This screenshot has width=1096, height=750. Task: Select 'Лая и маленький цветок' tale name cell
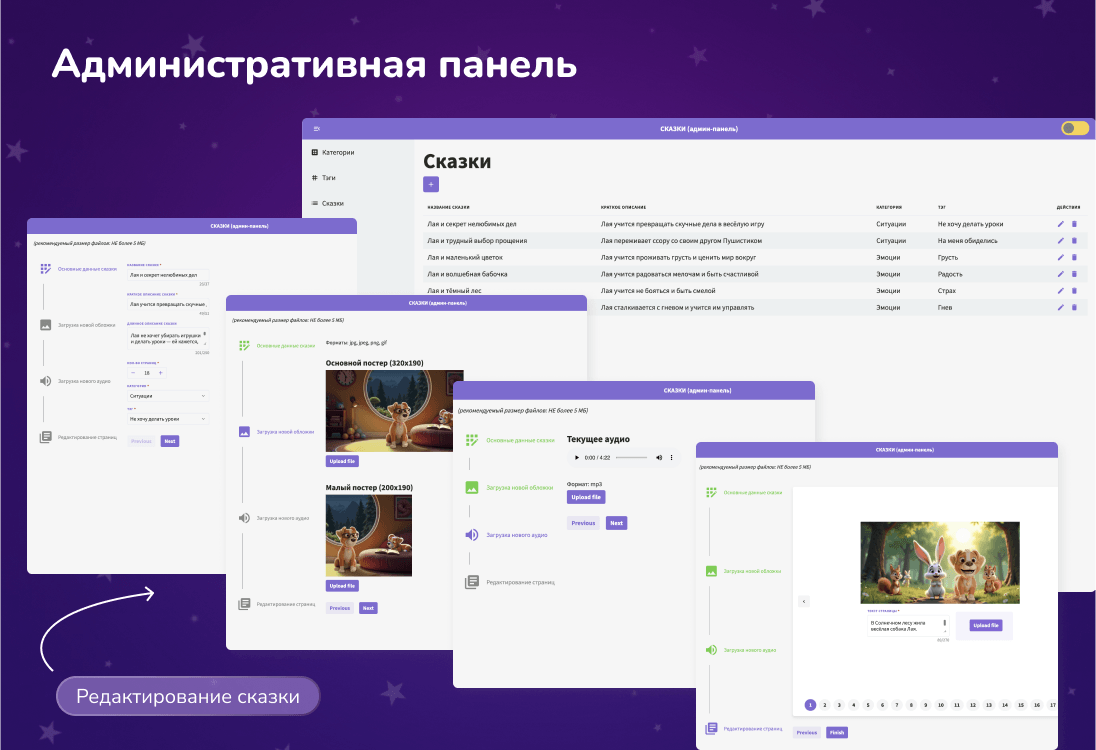click(x=465, y=257)
